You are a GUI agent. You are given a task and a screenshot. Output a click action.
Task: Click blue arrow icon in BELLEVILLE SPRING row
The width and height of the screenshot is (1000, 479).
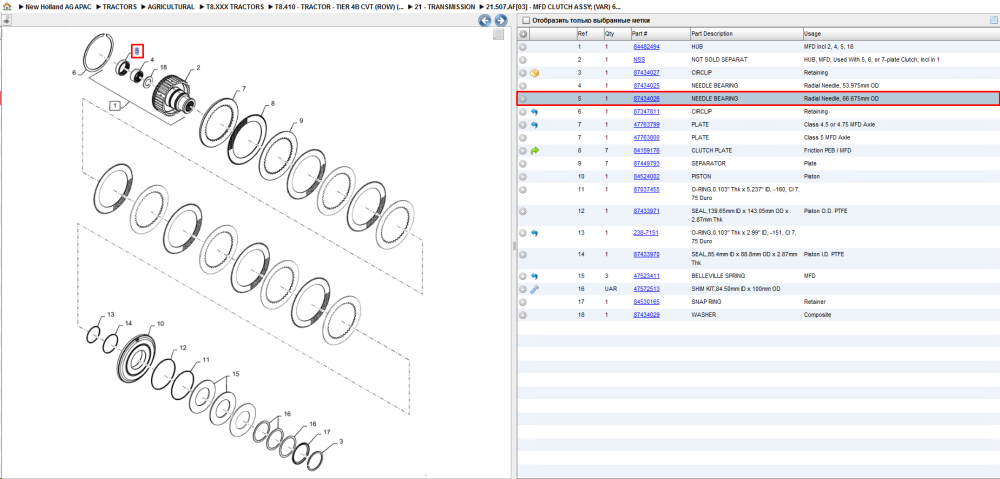click(x=534, y=276)
